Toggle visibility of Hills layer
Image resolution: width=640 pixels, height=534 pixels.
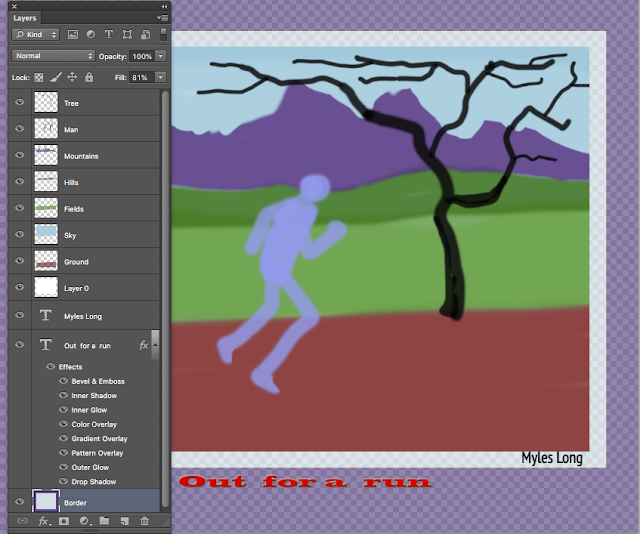point(20,181)
